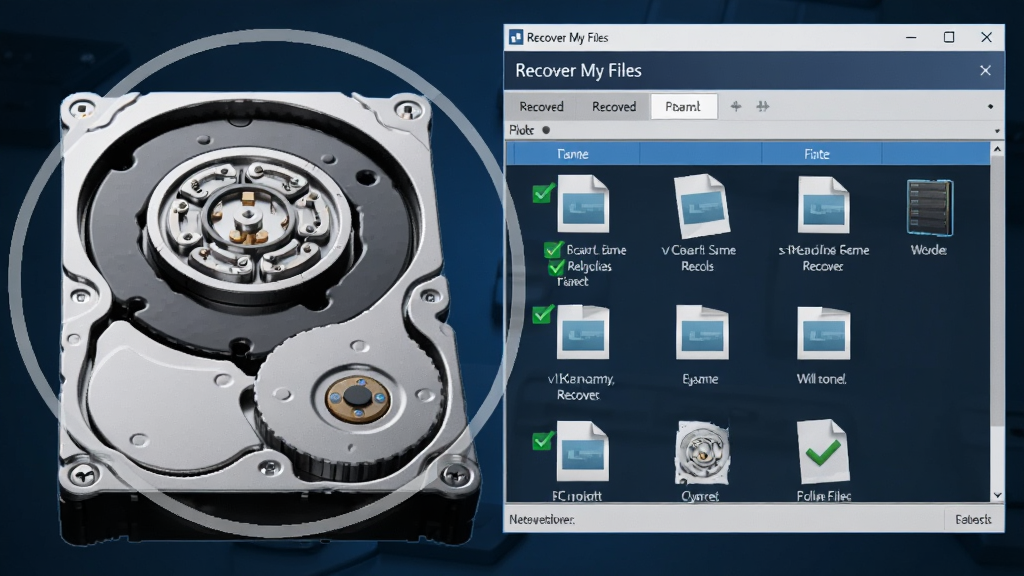Click the 'Folim Files' file name text
The image size is (1024, 576).
[x=824, y=496]
